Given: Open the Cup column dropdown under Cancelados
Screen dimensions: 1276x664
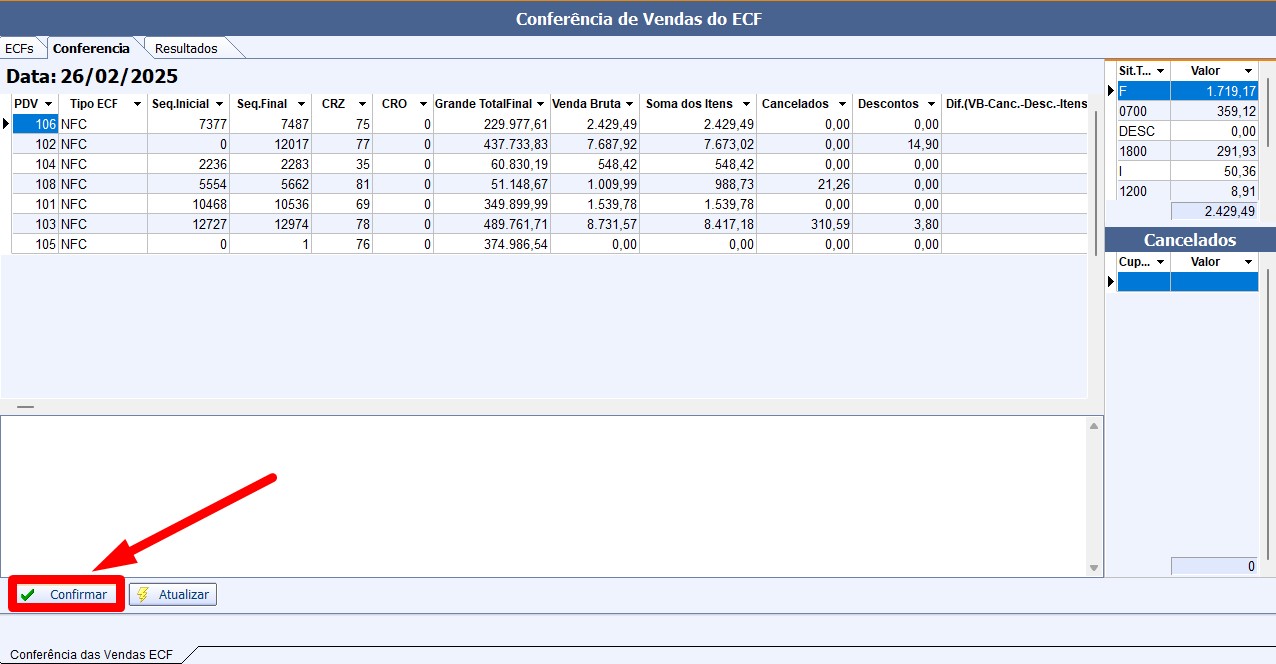Looking at the screenshot, I should [x=1160, y=262].
